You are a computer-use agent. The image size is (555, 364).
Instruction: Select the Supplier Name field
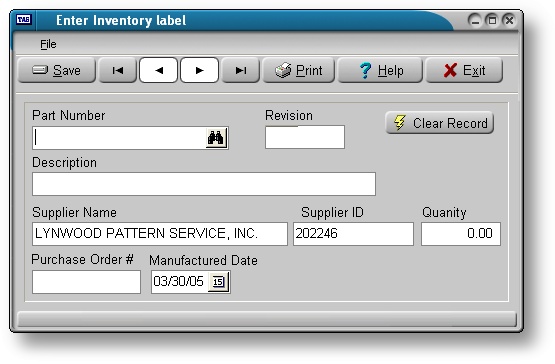[160, 234]
